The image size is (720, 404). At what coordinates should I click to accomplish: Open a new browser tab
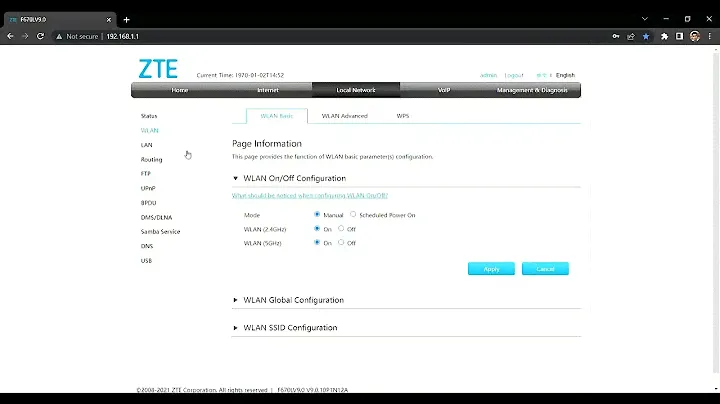(127, 19)
